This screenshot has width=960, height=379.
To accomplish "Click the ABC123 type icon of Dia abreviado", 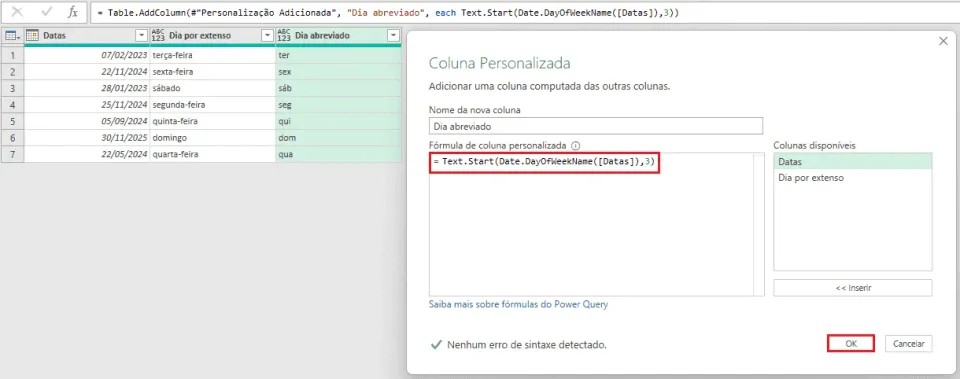I will click(x=284, y=36).
